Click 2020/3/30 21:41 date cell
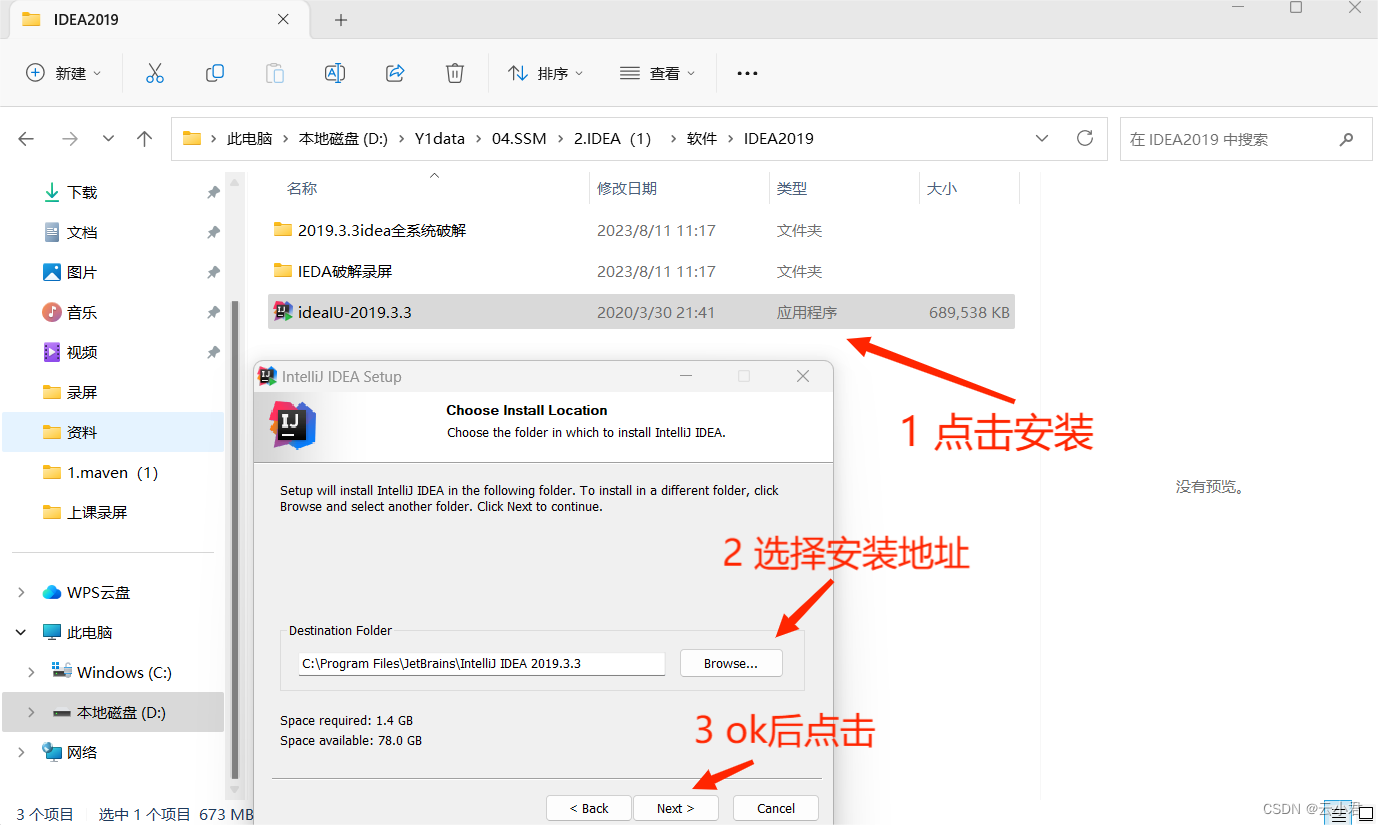 (656, 312)
